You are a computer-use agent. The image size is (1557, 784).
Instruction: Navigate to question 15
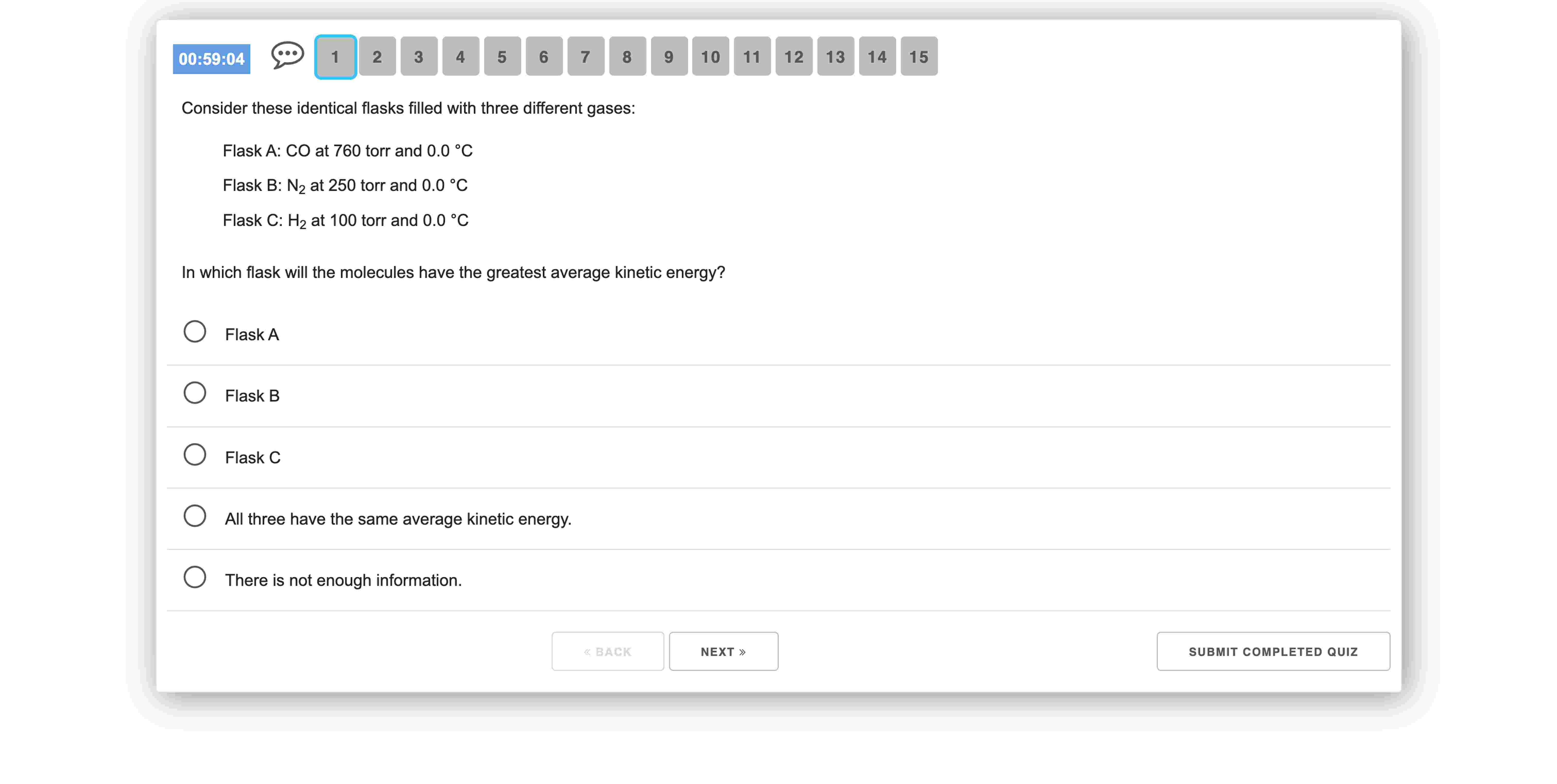coord(919,57)
